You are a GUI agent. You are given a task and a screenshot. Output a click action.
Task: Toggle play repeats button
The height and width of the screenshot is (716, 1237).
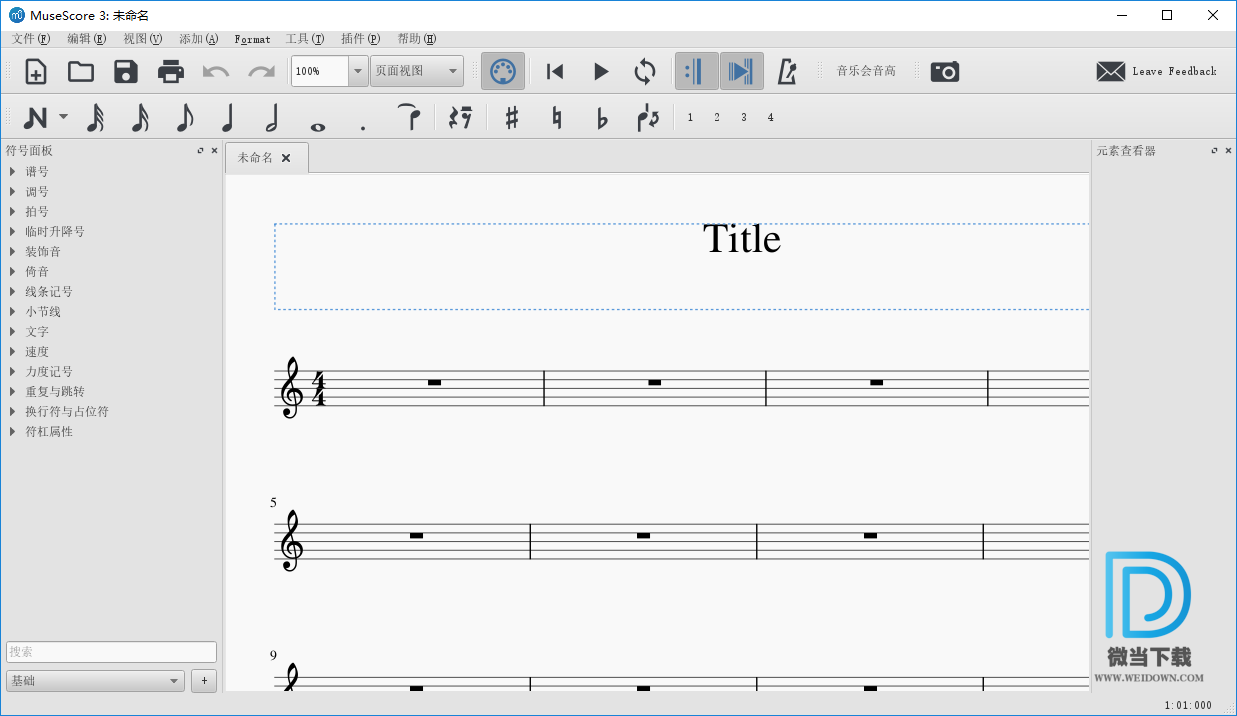696,71
